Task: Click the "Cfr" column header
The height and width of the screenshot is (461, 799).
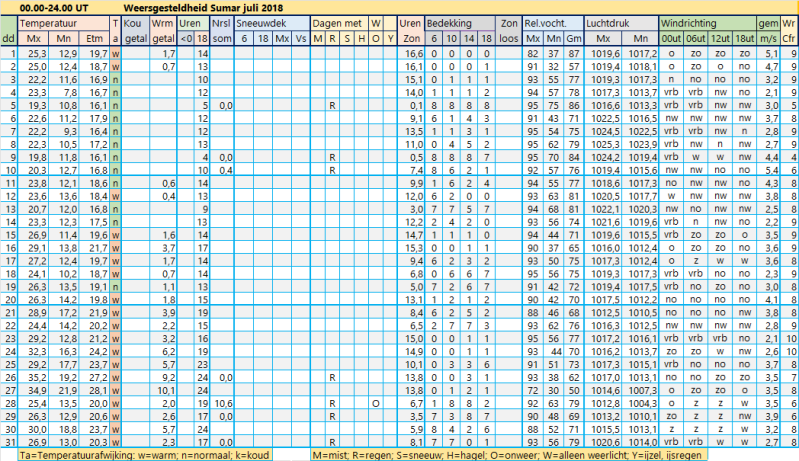Action: click(x=789, y=37)
